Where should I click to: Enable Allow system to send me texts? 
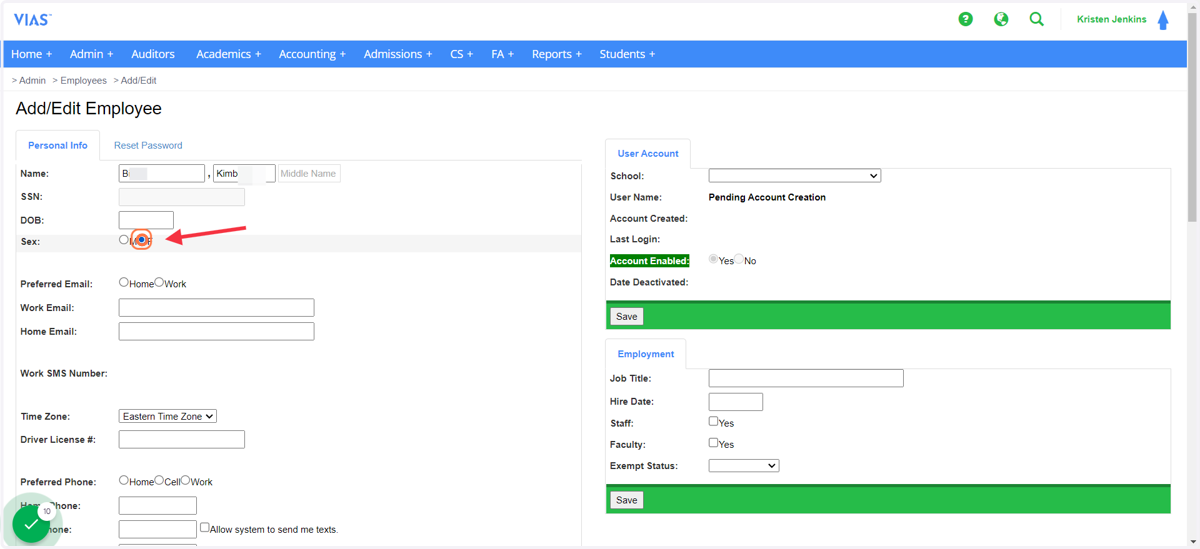[205, 528]
